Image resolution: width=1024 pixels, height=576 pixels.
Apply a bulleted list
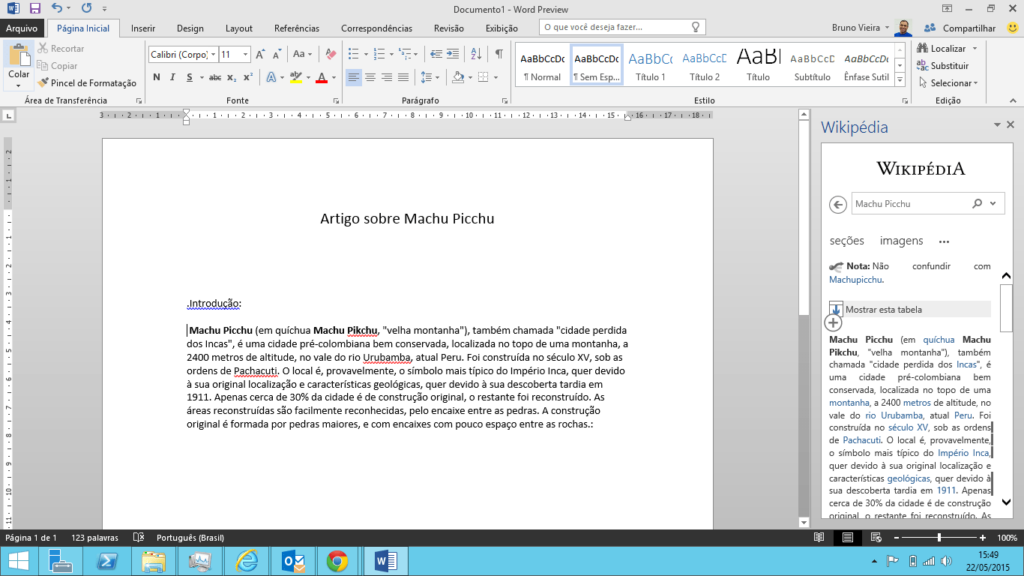[x=353, y=54]
